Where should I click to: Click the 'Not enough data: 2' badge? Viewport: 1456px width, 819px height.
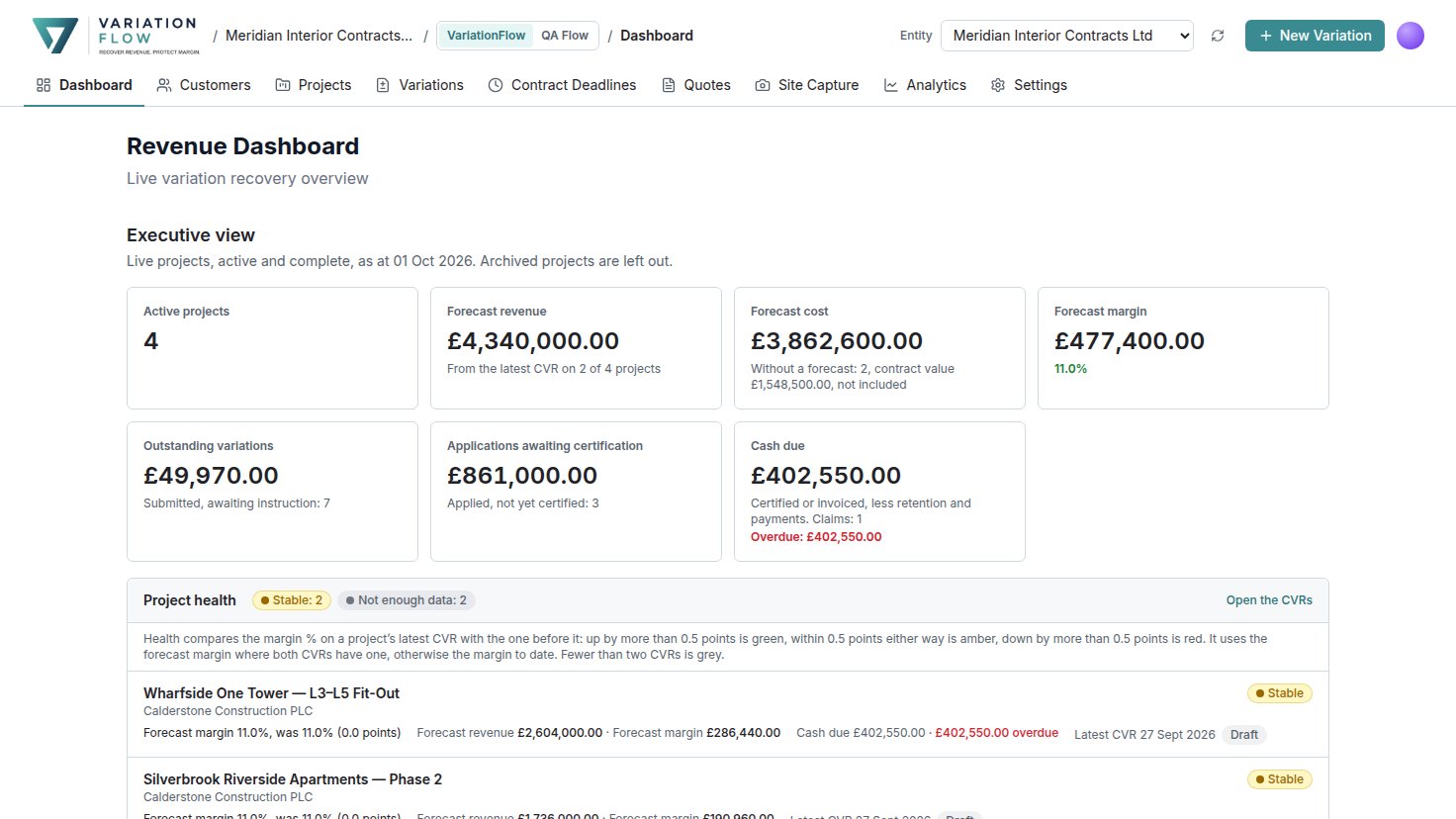point(407,600)
